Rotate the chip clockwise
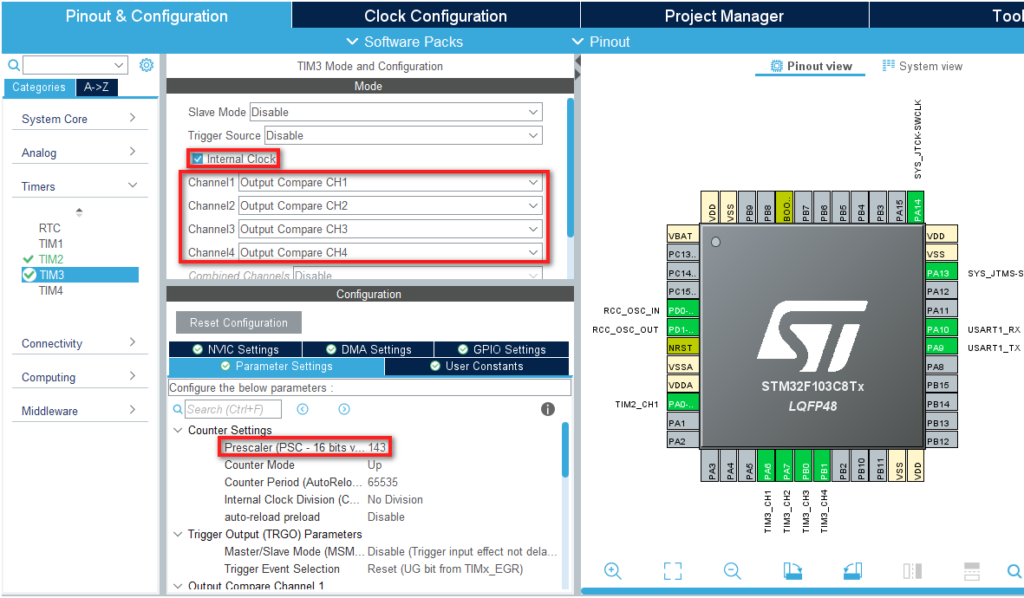 (x=792, y=571)
